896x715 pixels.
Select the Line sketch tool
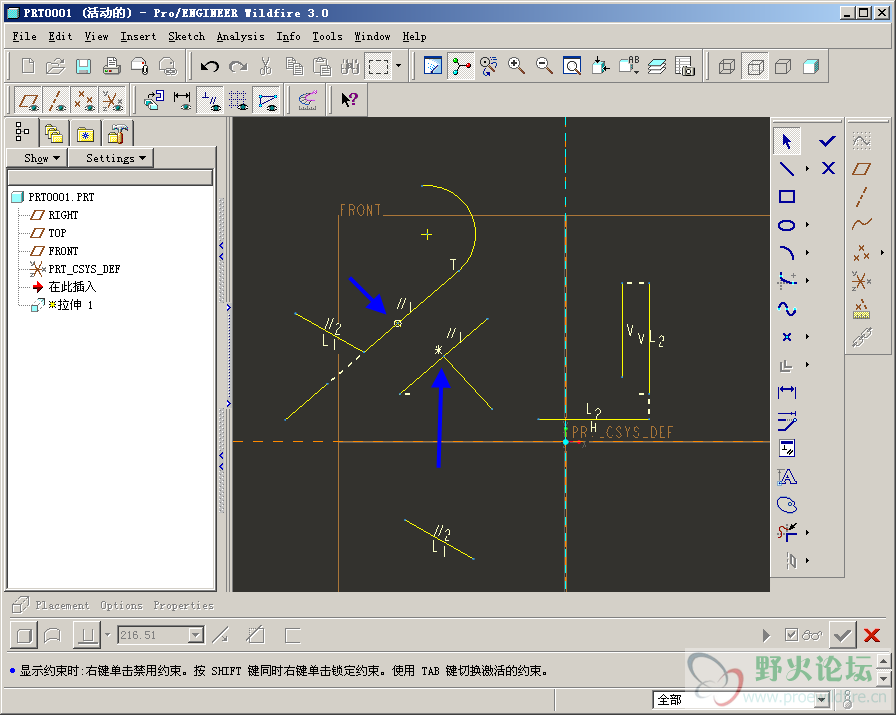pyautogui.click(x=787, y=169)
